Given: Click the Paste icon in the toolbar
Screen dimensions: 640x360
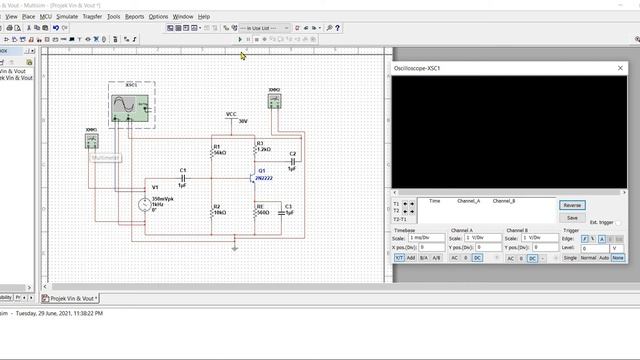Looking at the screenshot, I should 45,28.
